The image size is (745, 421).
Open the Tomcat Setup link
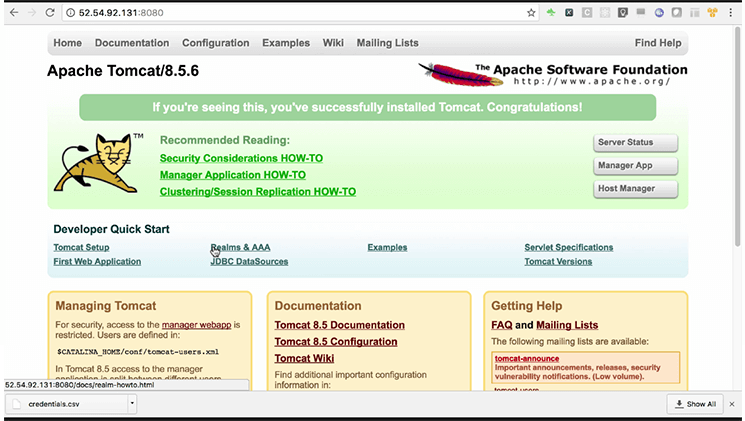point(81,248)
